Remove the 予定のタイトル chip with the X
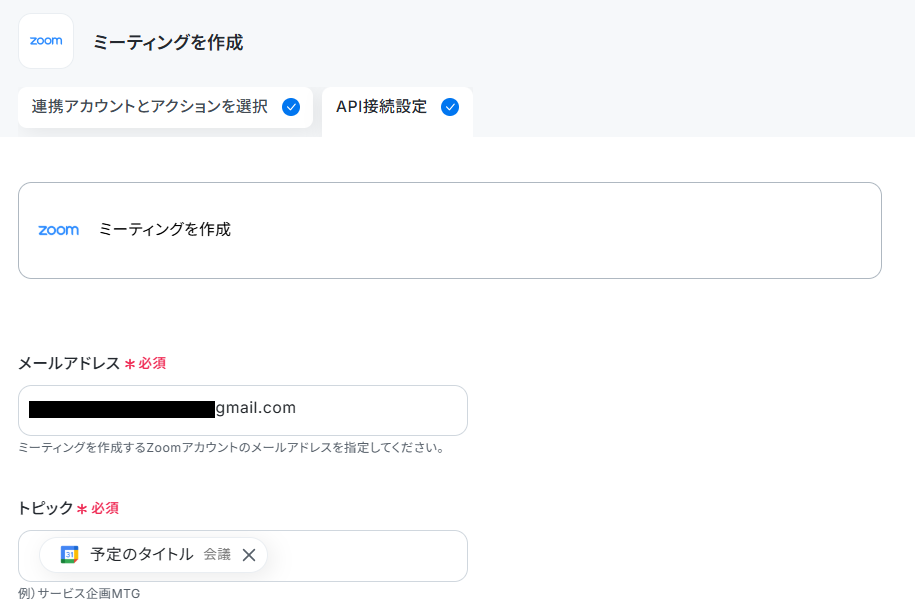Screen dimensions: 915x616 [x=249, y=555]
